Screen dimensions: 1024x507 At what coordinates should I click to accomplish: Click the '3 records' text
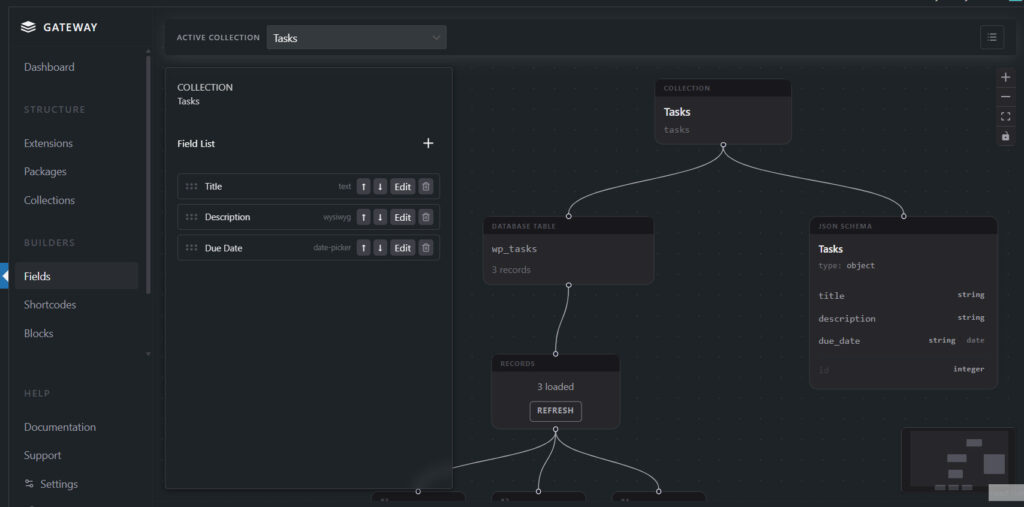click(x=511, y=270)
